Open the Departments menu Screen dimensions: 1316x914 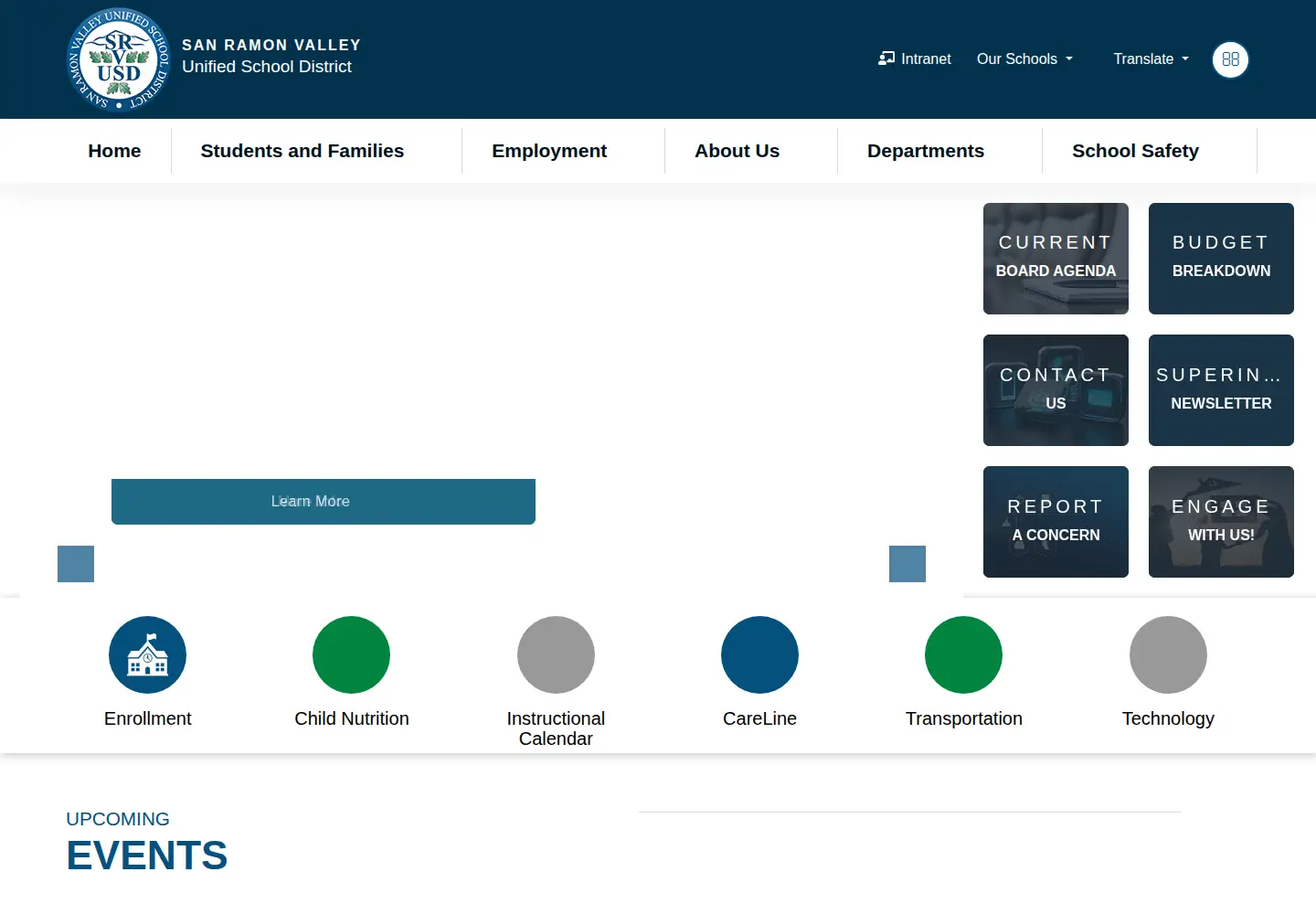(926, 151)
